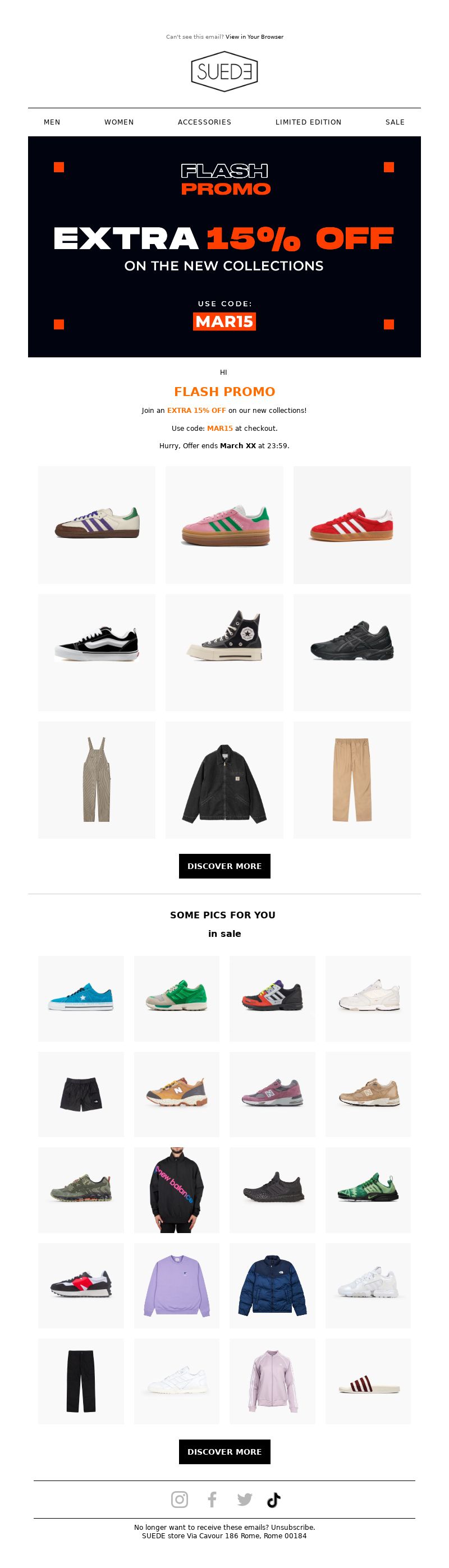Select the blue Converse One Star sneaker
This screenshot has width=449, height=1568.
[x=81, y=998]
